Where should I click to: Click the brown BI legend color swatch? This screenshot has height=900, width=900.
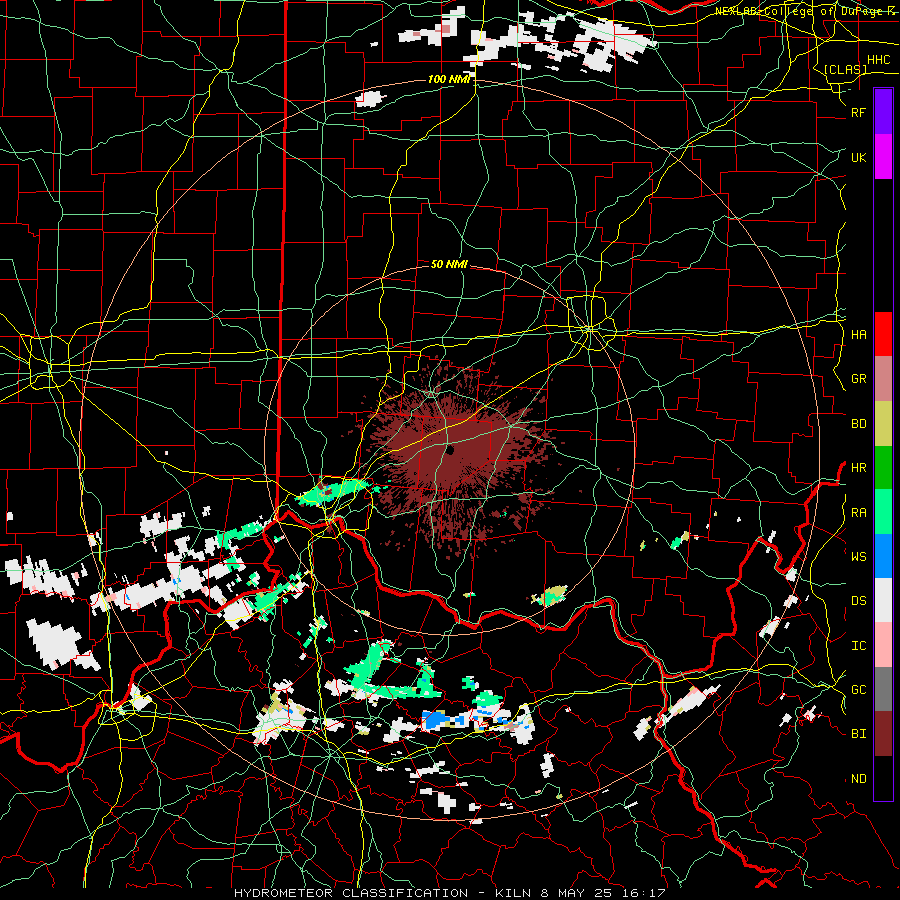[883, 734]
